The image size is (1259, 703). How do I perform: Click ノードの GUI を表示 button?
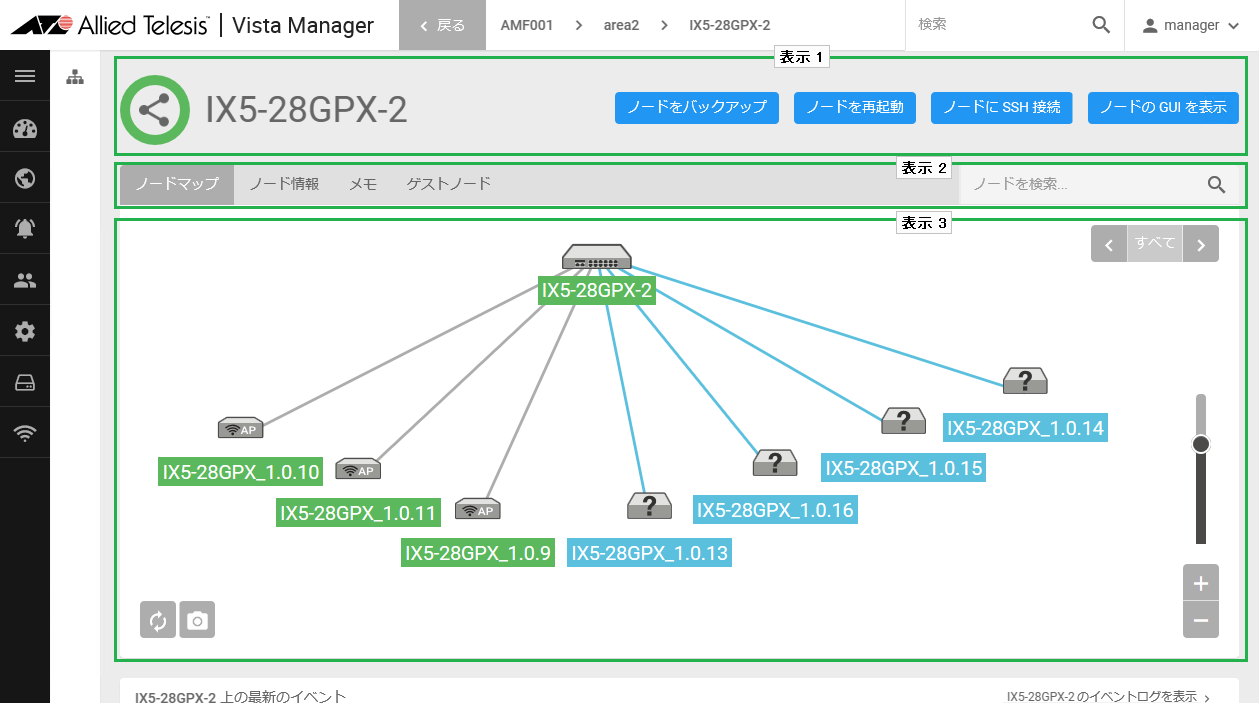click(1164, 107)
